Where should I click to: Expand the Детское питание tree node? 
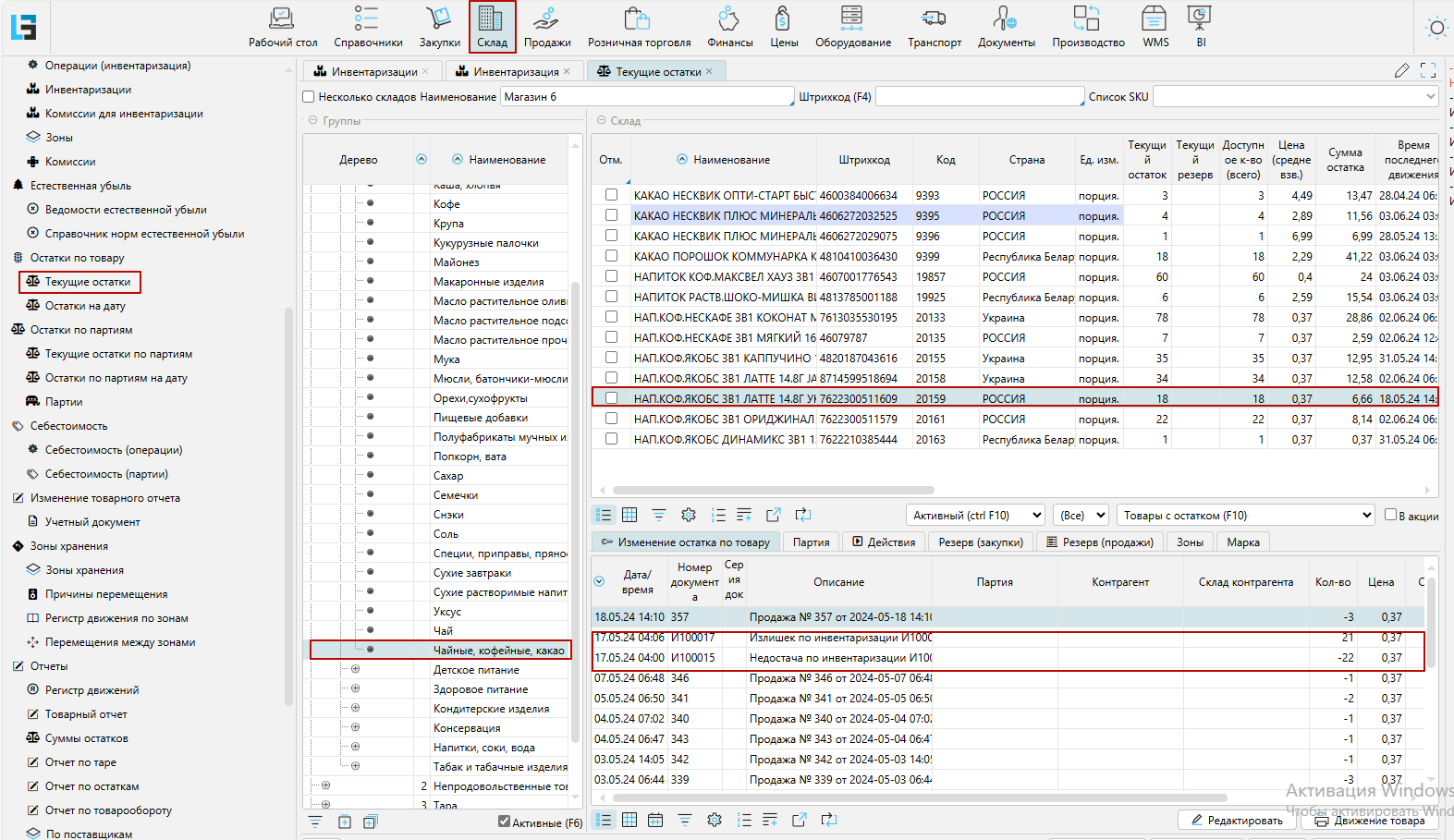pos(355,669)
